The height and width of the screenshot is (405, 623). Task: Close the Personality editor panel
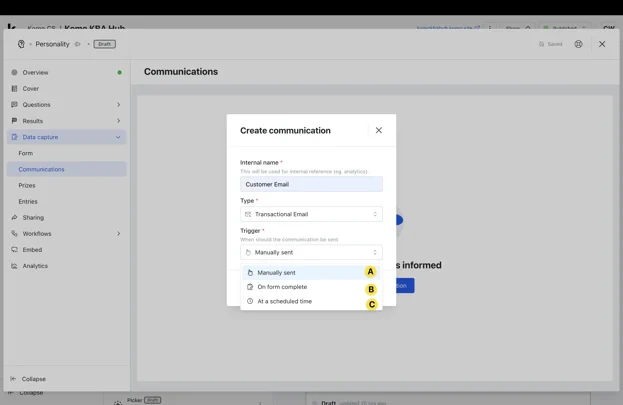point(602,44)
